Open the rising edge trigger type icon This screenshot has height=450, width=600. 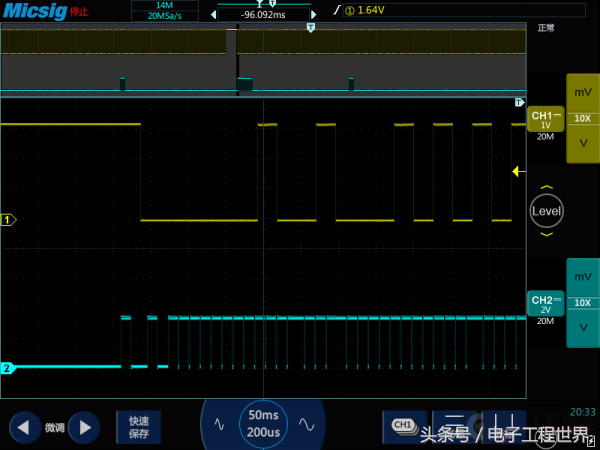click(x=337, y=10)
